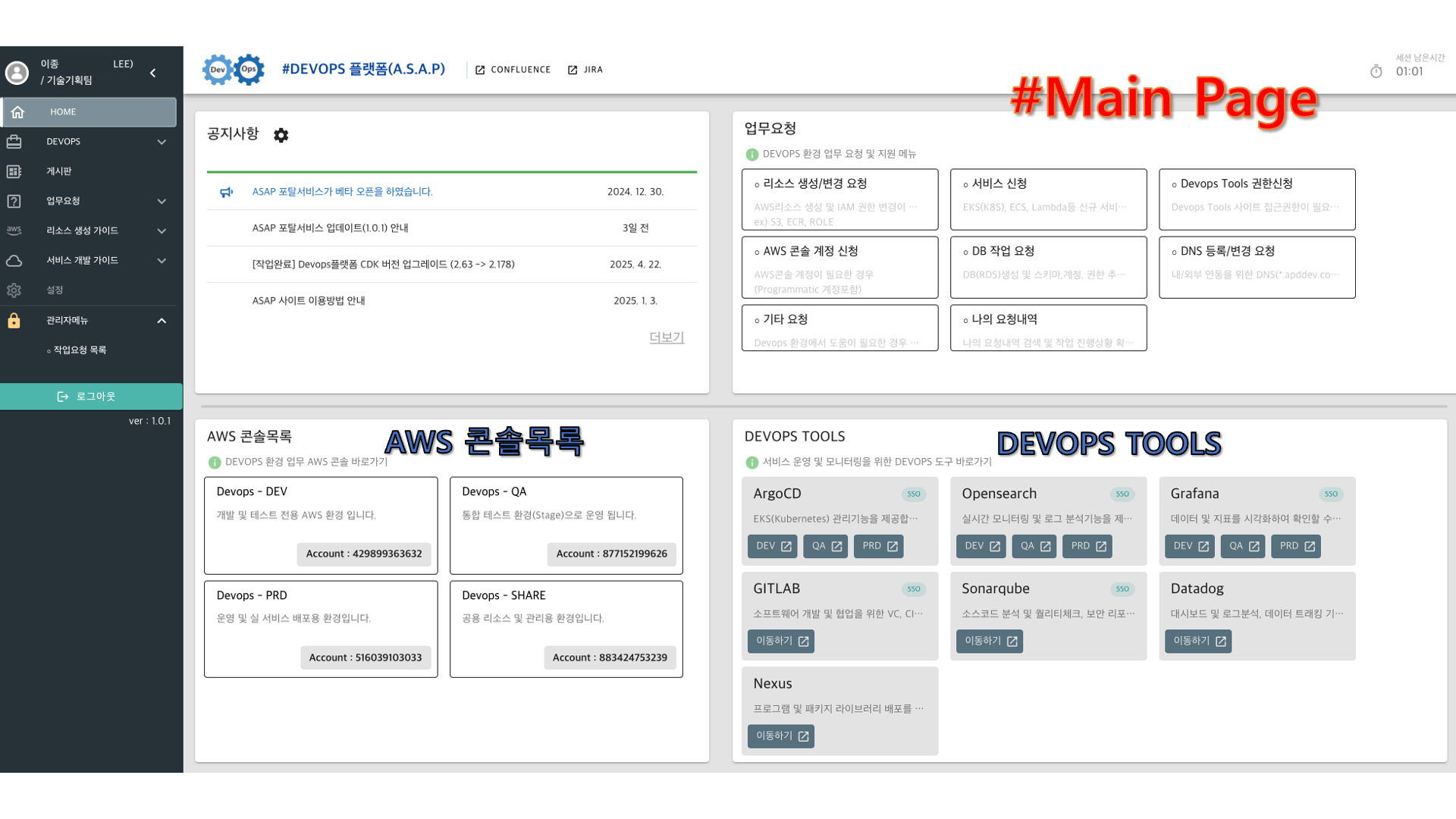Collapse the 관리자메뉴 section
The width and height of the screenshot is (1456, 819).
[x=162, y=321]
